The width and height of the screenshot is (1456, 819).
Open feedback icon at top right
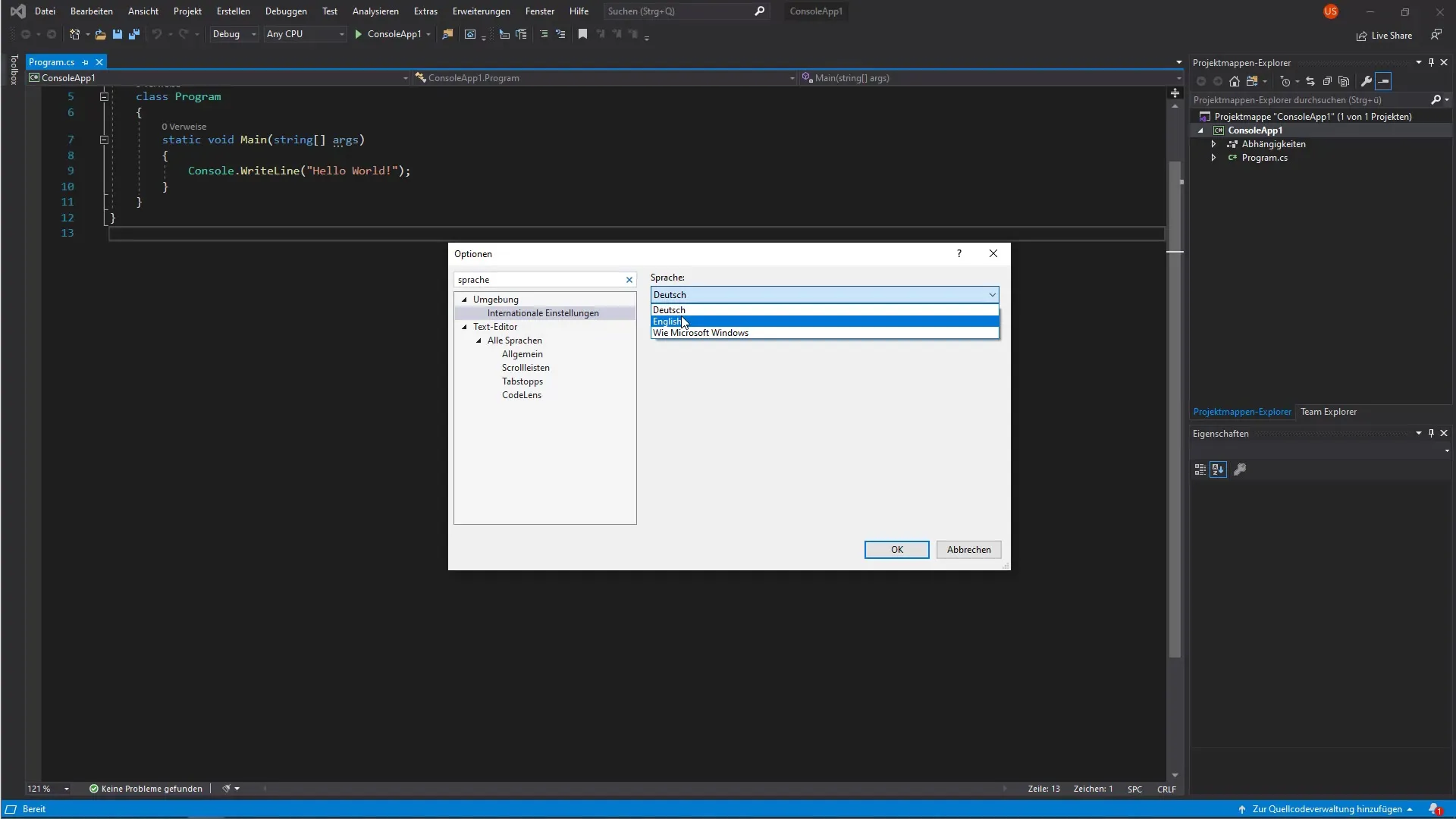(1436, 35)
